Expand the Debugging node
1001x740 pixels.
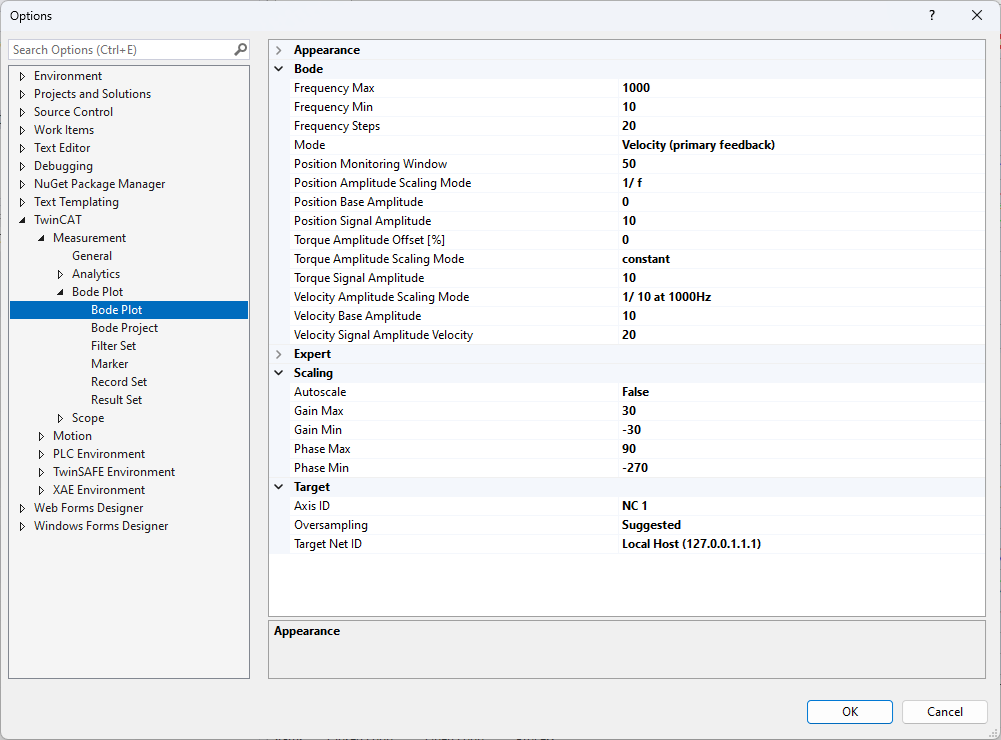pos(22,166)
